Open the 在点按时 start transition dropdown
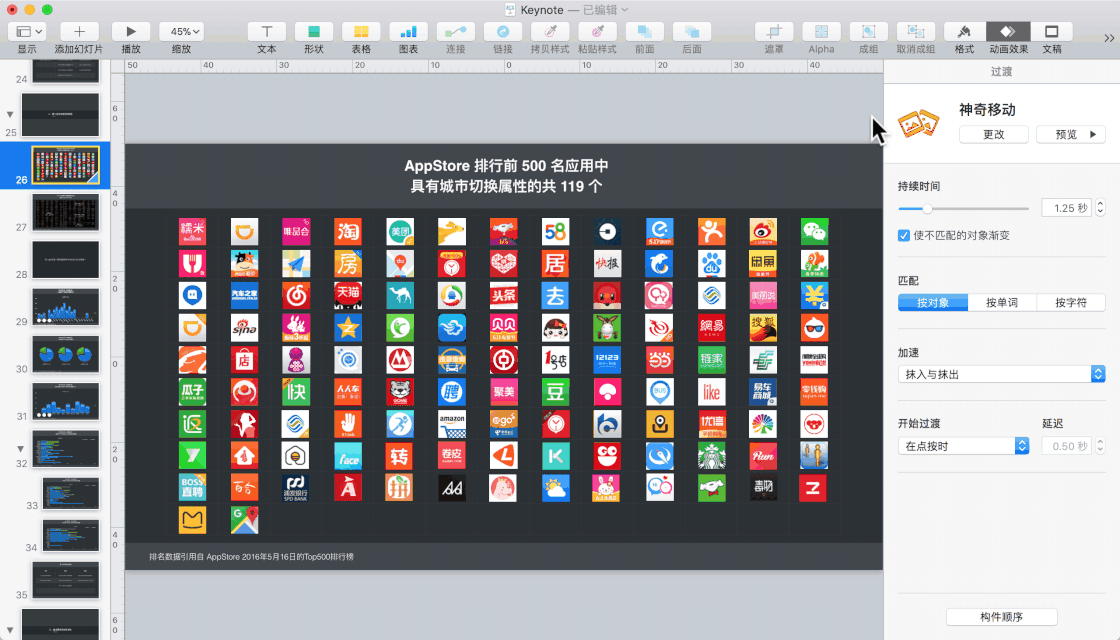The height and width of the screenshot is (640, 1120). (963, 446)
